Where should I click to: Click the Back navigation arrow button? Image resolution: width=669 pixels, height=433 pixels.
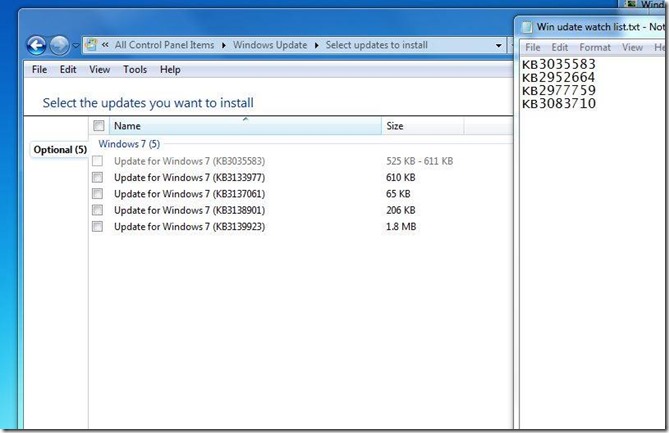pos(36,45)
